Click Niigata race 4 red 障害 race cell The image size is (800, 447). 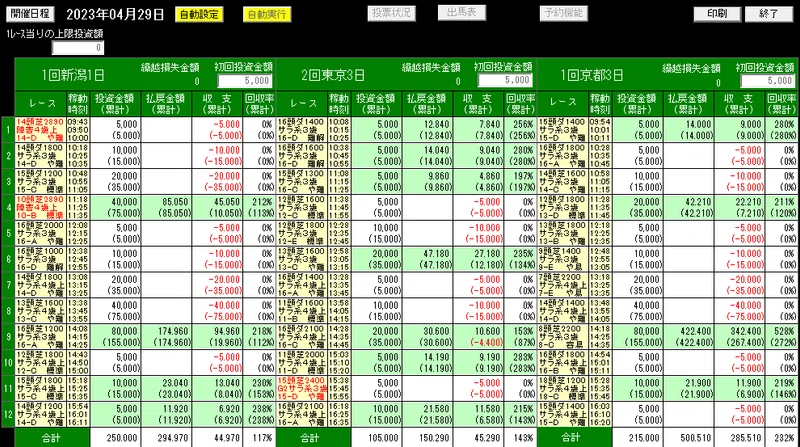(40, 207)
